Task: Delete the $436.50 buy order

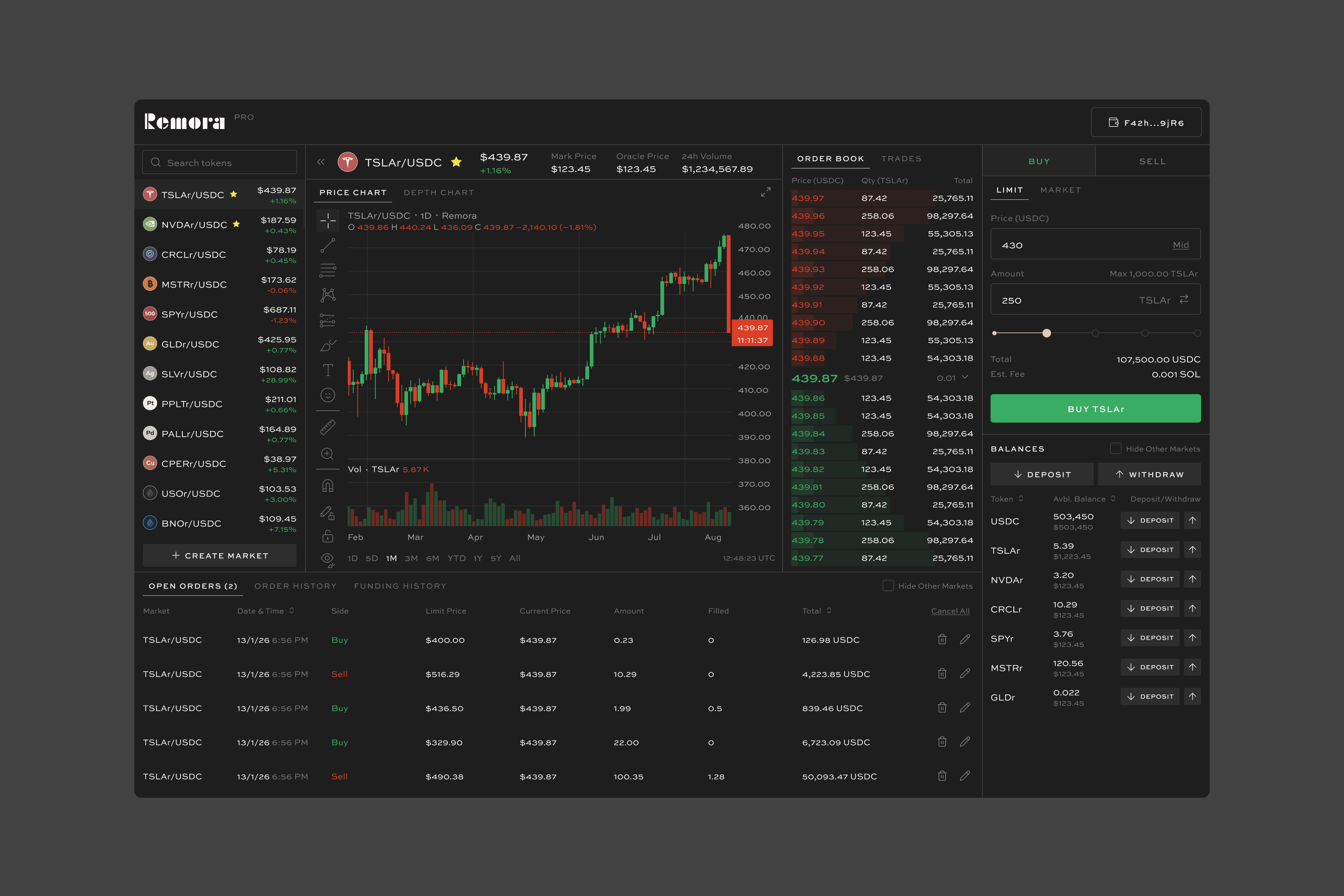Action: pyautogui.click(x=942, y=708)
